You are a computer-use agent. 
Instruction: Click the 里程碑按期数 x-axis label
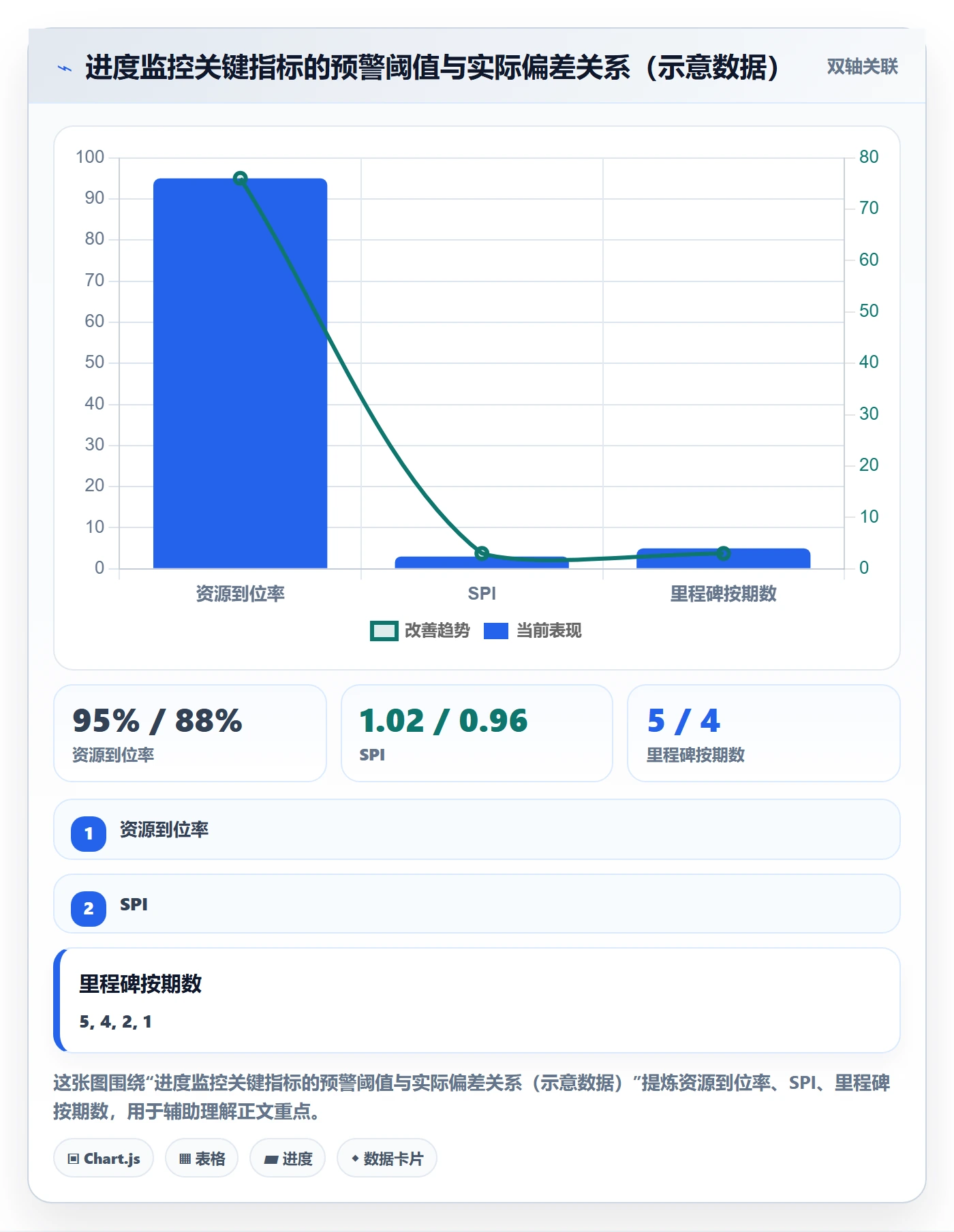[724, 594]
